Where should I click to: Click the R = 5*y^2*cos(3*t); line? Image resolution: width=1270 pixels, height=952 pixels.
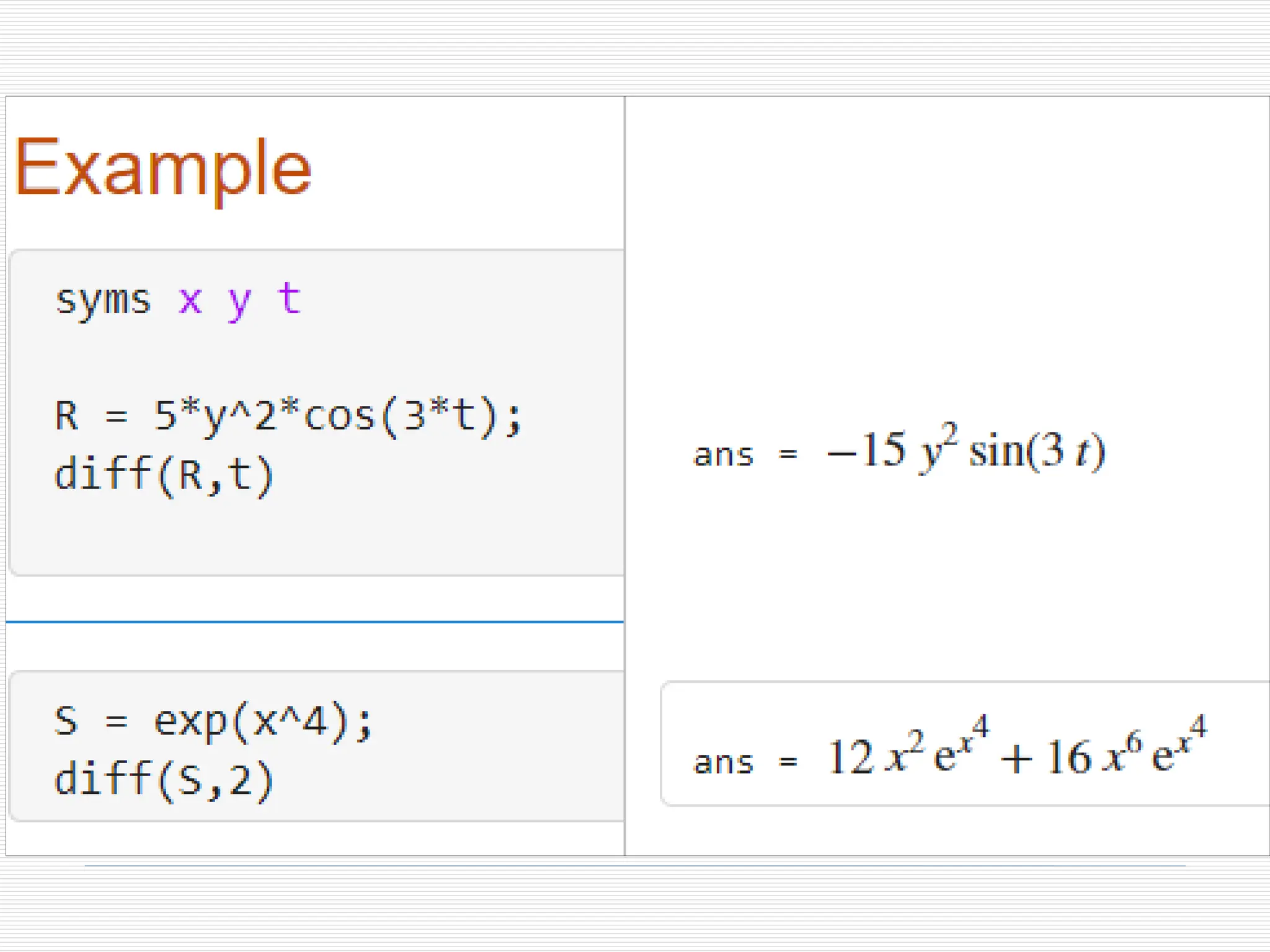pyautogui.click(x=289, y=416)
